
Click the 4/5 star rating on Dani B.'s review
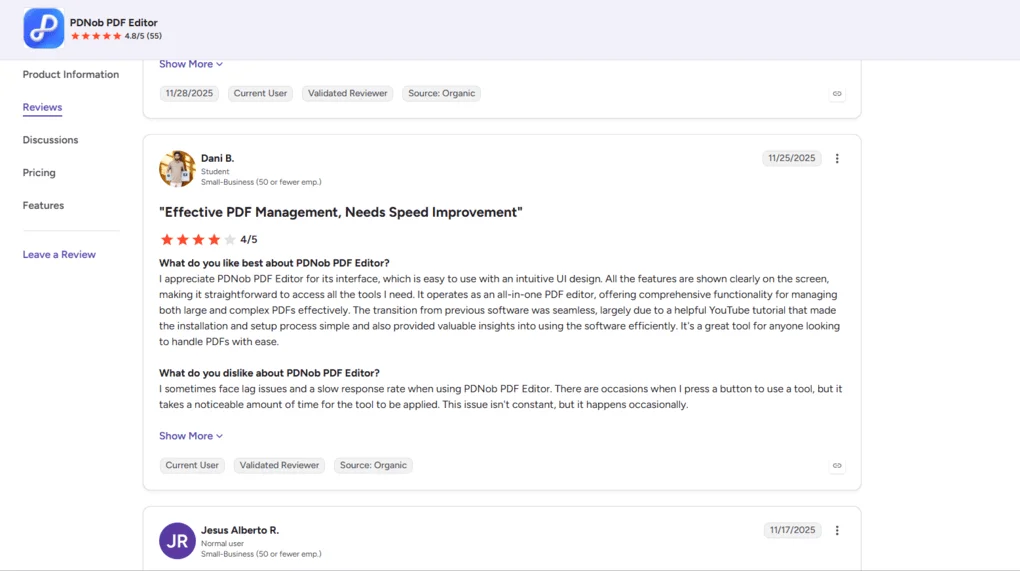pos(208,239)
